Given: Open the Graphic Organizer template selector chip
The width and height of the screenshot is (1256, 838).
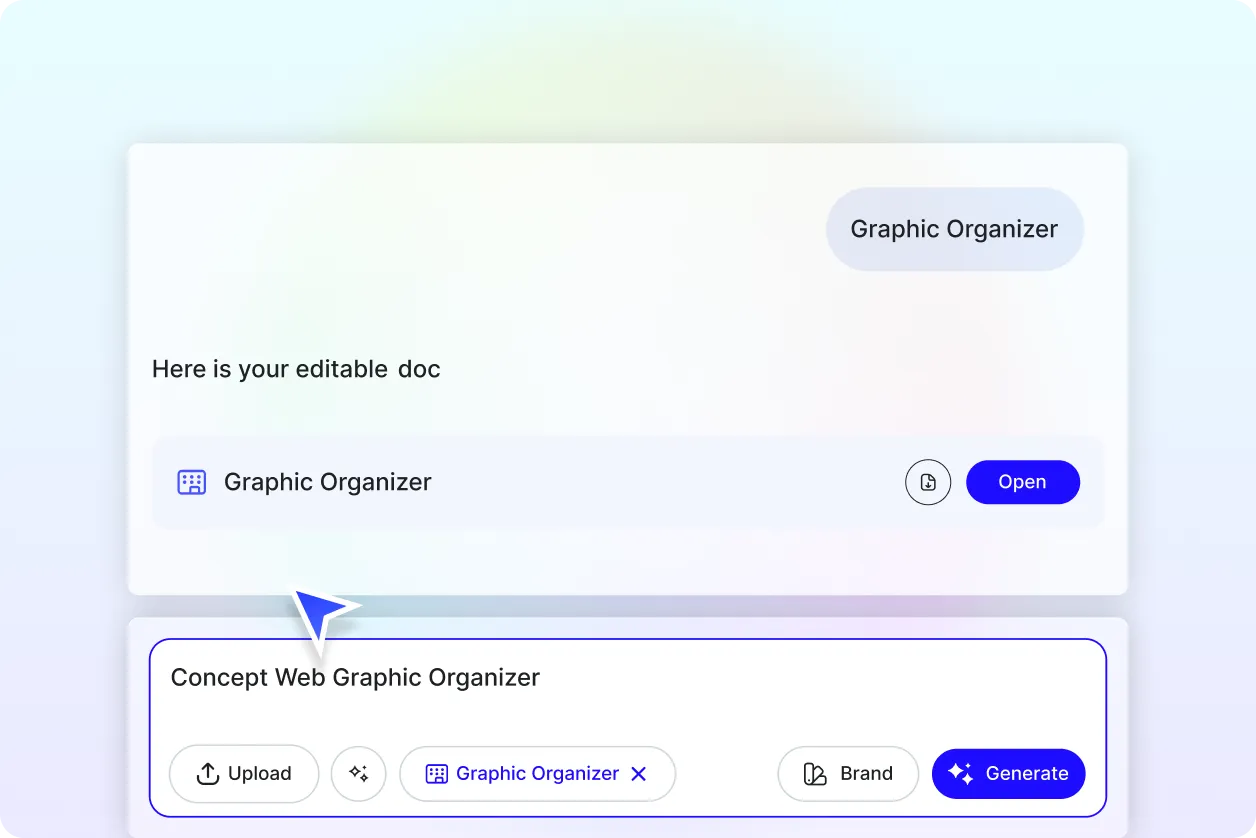Looking at the screenshot, I should click(x=537, y=773).
